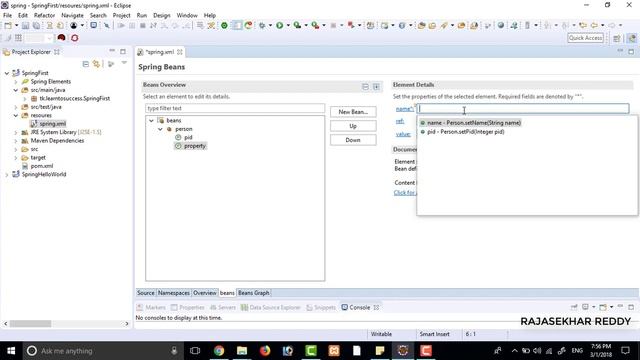The height and width of the screenshot is (360, 640).
Task: Click the Up button
Action: 353,126
